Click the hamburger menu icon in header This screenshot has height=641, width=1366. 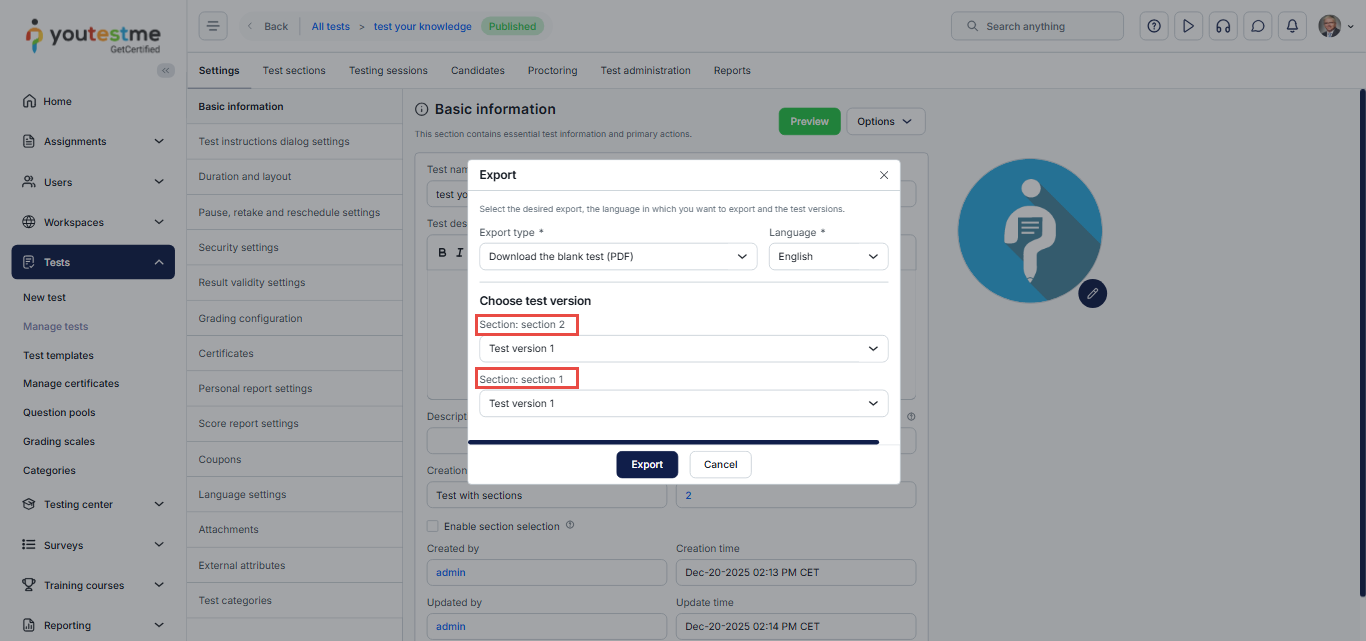(213, 26)
